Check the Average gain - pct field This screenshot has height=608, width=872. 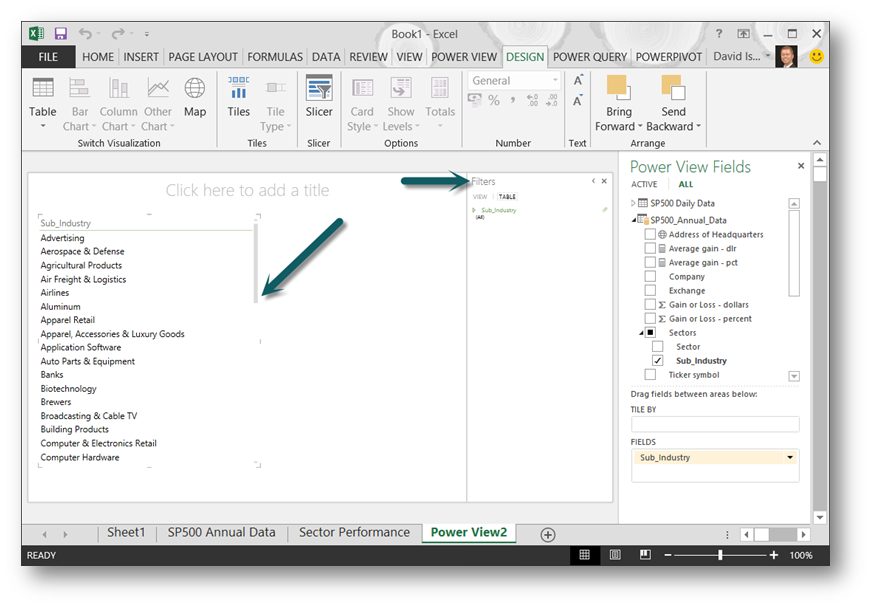(x=650, y=262)
